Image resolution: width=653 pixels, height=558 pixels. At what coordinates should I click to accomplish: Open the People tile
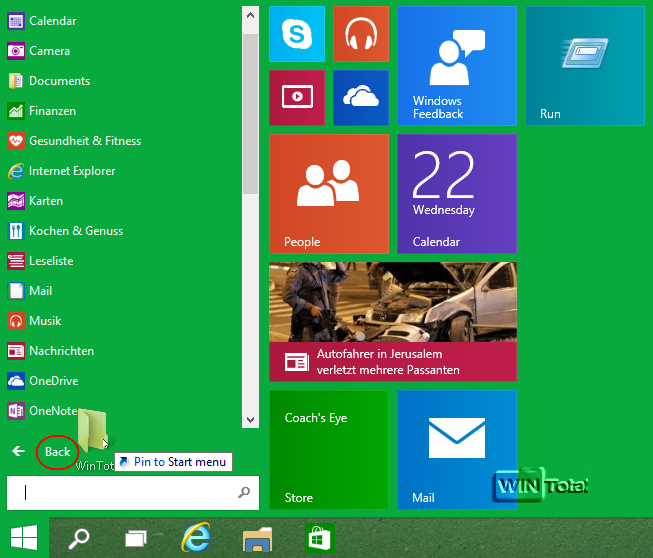[329, 193]
